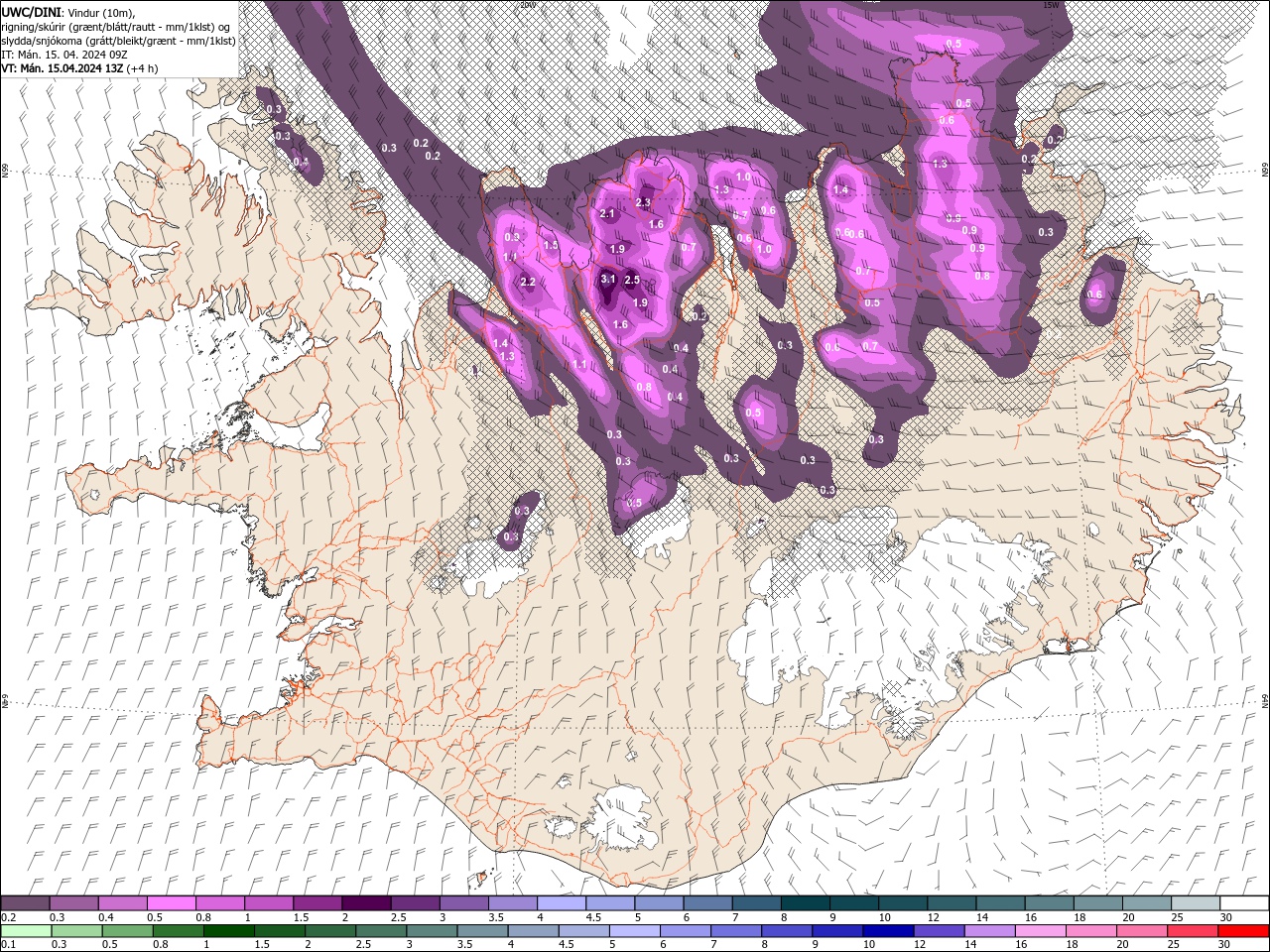This screenshot has width=1270, height=952.
Task: Select the "2.1" precipitation value on the map
Action: click(608, 214)
